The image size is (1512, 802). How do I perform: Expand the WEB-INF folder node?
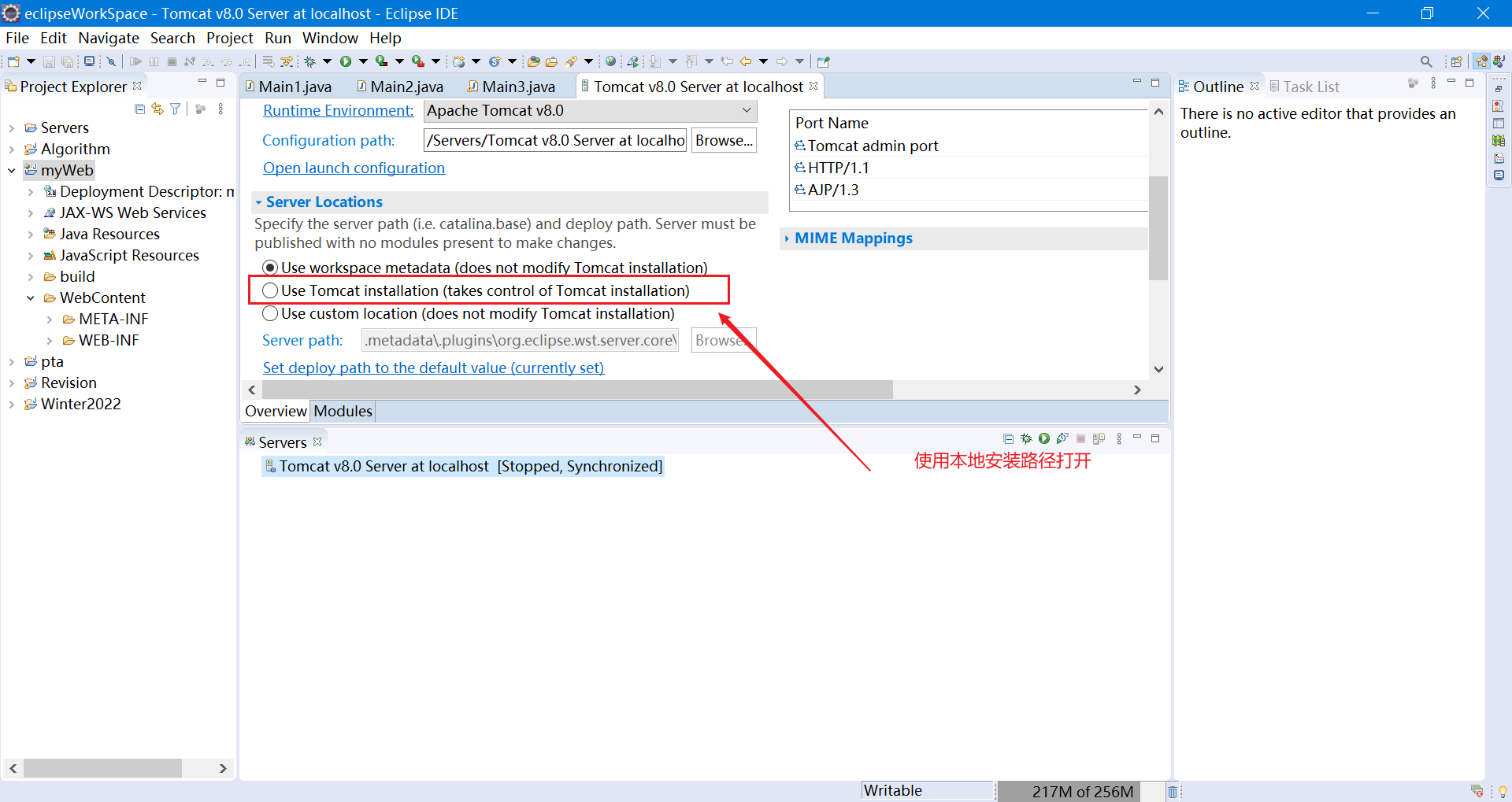(x=50, y=340)
